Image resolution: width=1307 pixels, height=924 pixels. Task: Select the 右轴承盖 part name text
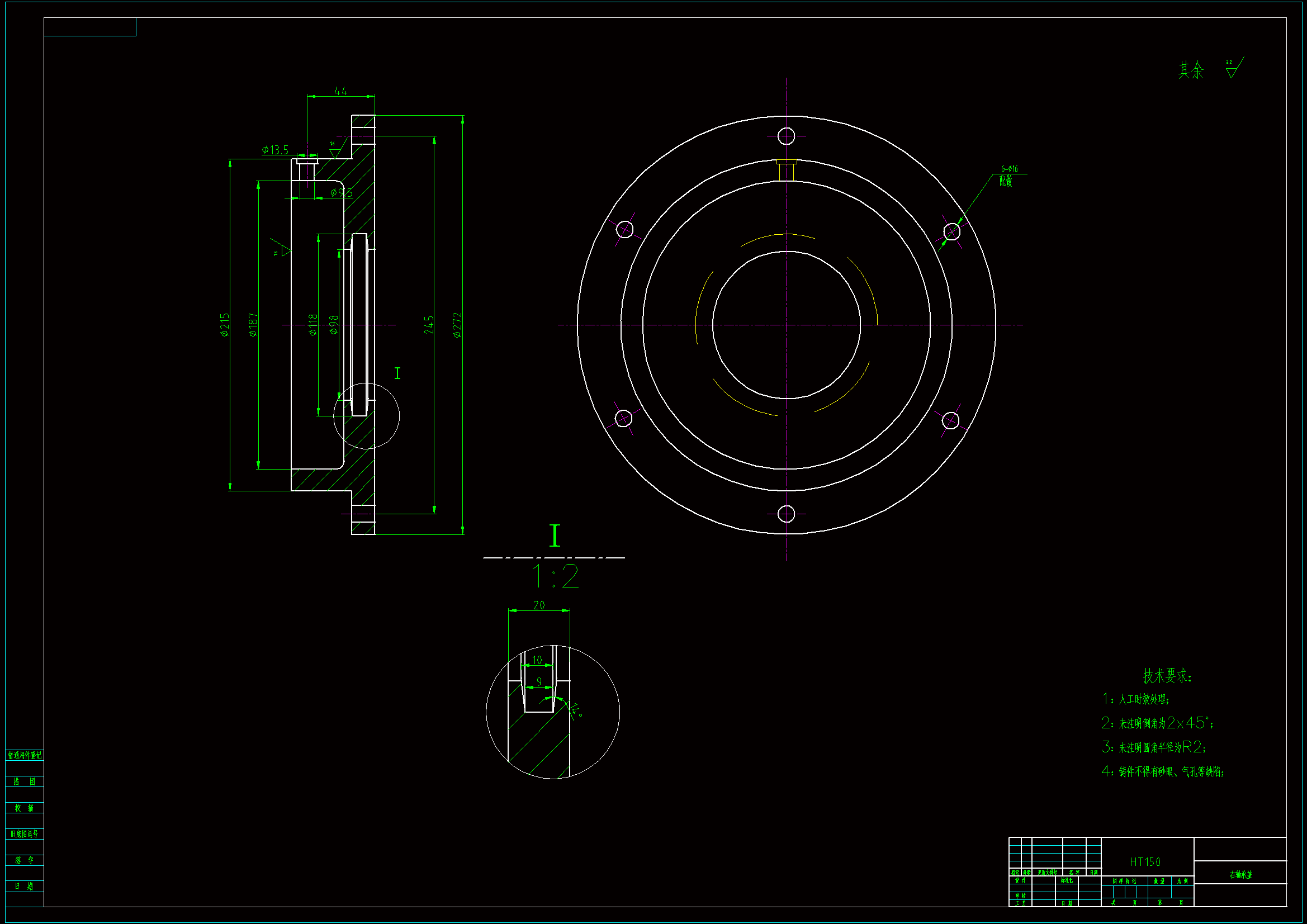point(1240,874)
